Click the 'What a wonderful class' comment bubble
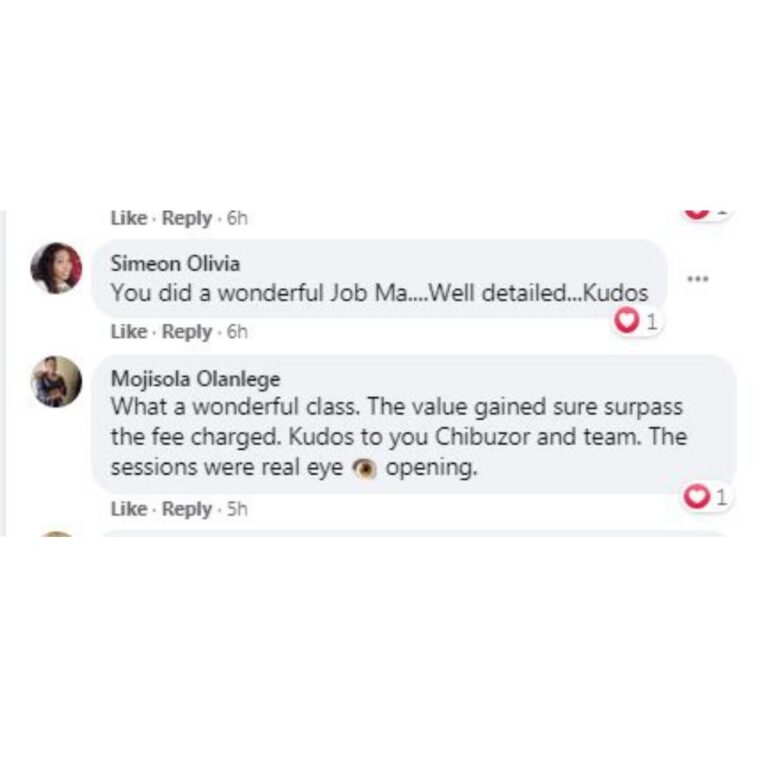 (x=414, y=424)
